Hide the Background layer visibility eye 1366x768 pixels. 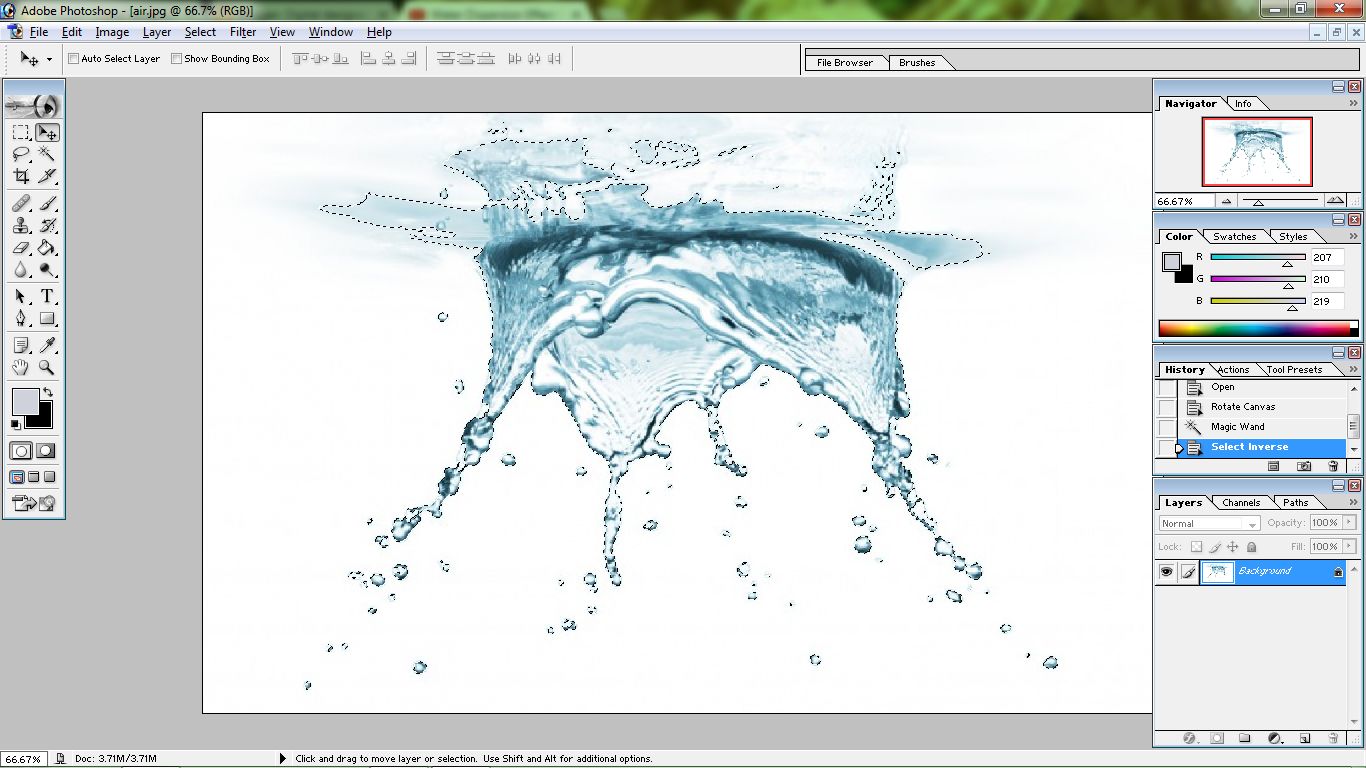[1166, 571]
